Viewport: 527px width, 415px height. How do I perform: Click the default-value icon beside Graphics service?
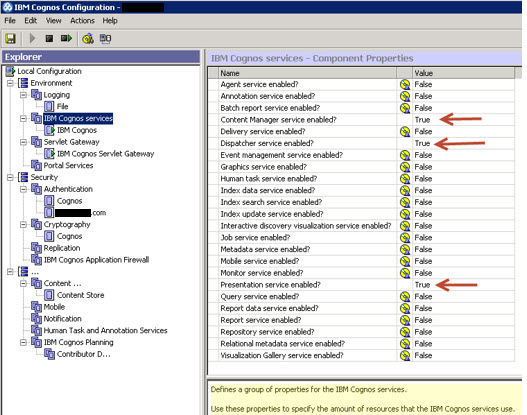pyautogui.click(x=405, y=167)
